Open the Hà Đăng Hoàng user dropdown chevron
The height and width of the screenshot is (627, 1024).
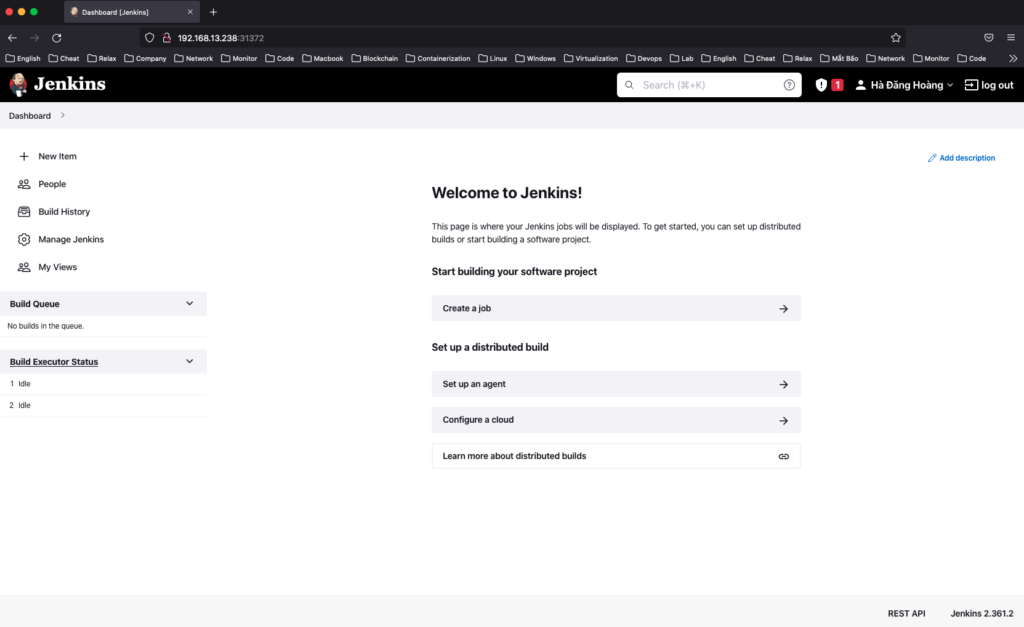(950, 85)
